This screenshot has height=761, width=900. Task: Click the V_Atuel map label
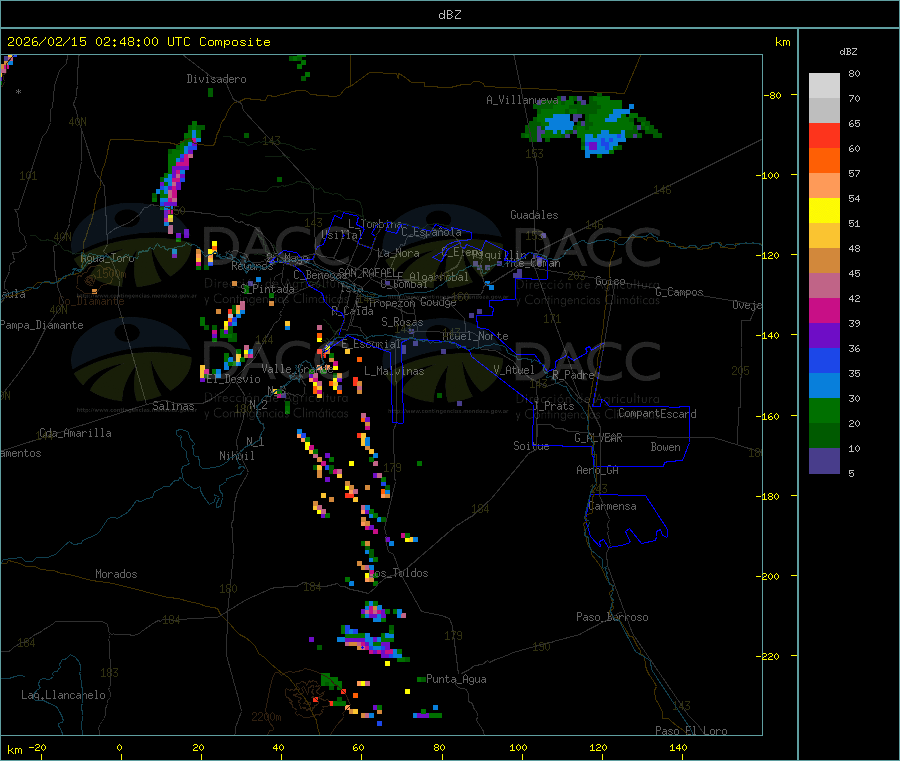(514, 370)
